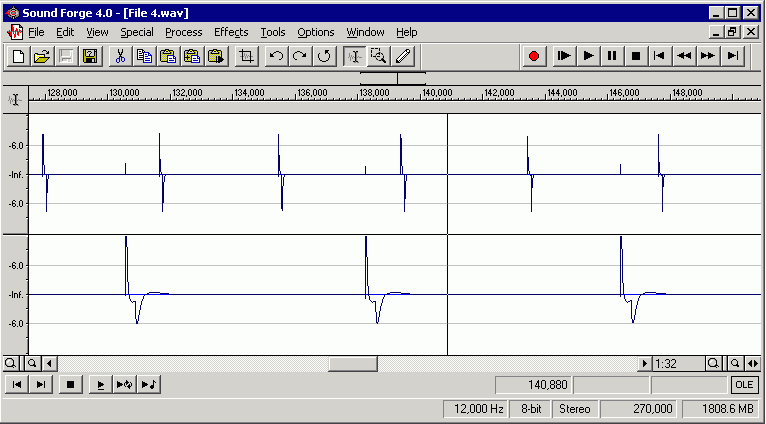Click the edit tool selector left of ruler
Viewport: 766px width, 424px height.
click(x=15, y=100)
